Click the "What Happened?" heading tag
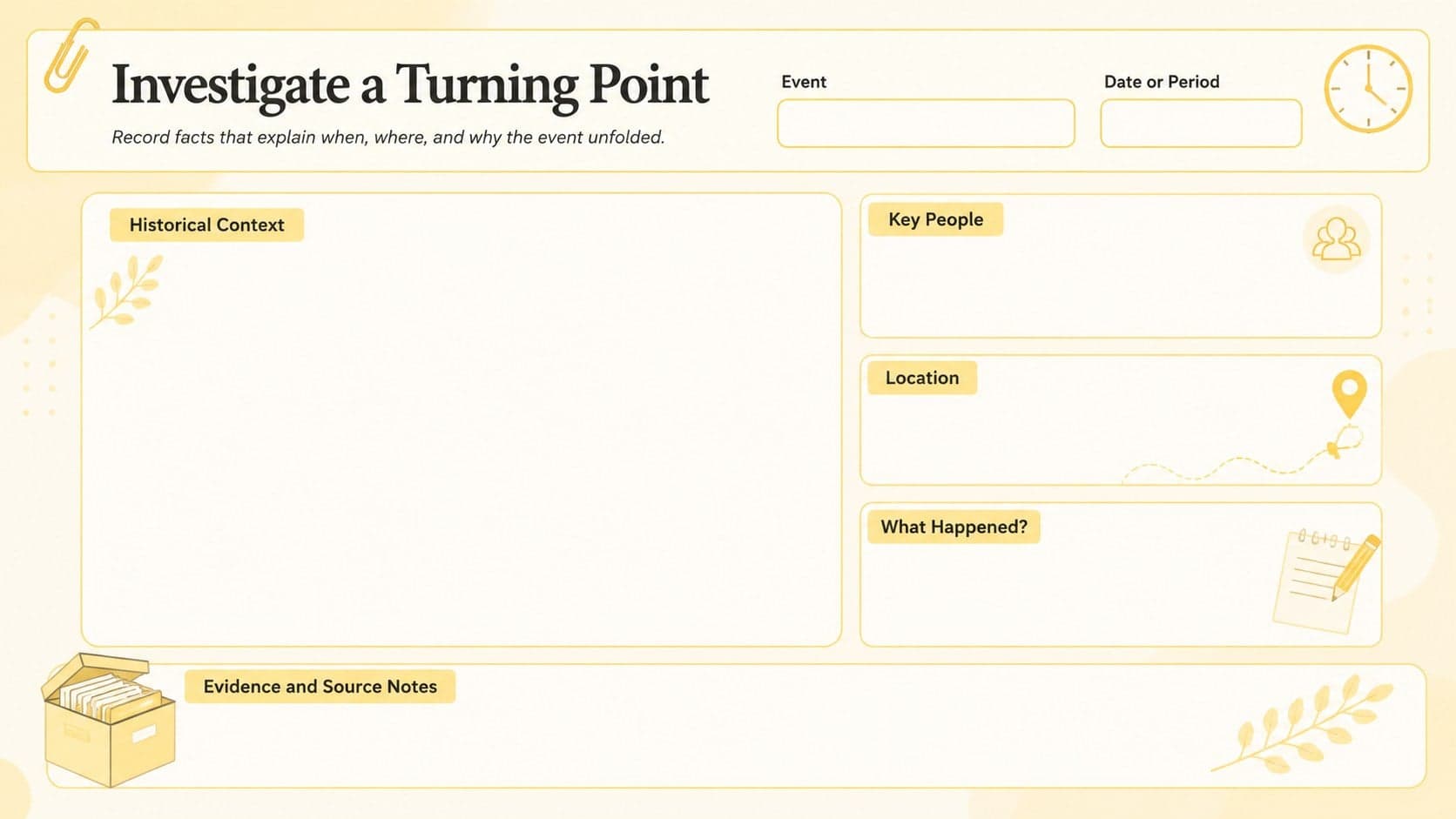1456x819 pixels. pos(954,527)
